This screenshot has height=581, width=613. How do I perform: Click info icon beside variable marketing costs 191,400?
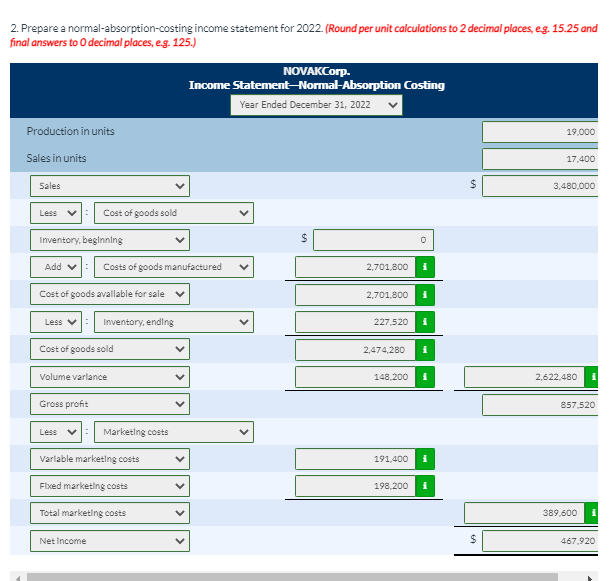pos(425,459)
